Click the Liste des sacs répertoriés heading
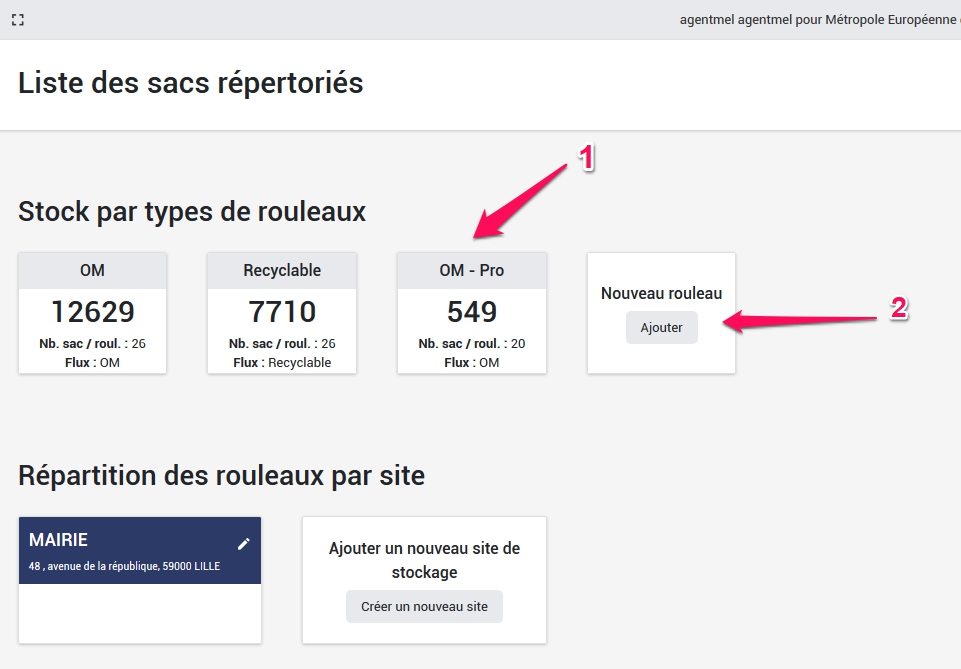This screenshot has width=961, height=669. click(191, 83)
